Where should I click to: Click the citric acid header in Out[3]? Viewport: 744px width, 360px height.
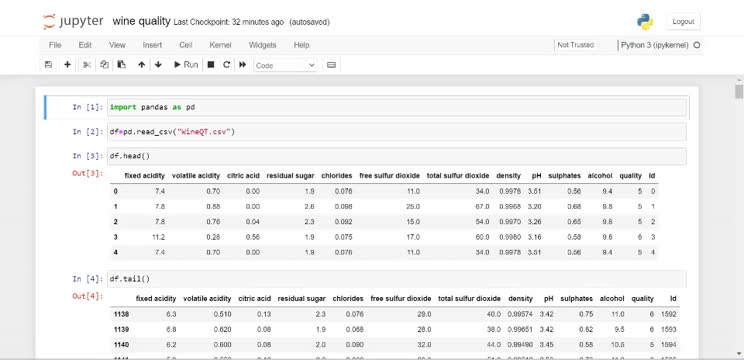(243, 175)
